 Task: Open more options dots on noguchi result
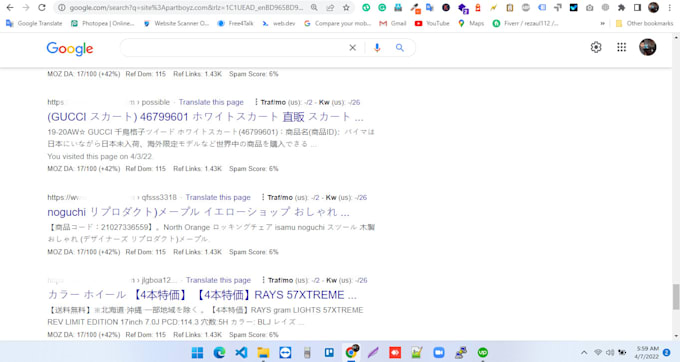click(263, 197)
